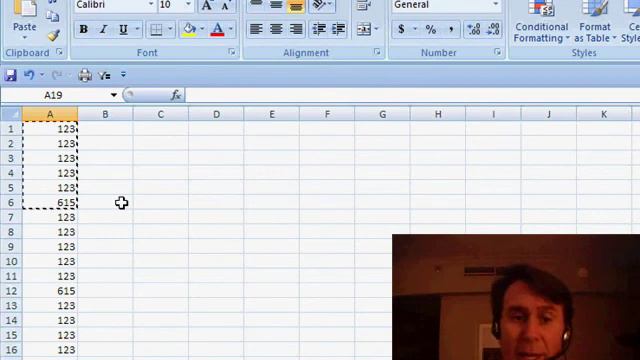The width and height of the screenshot is (640, 360).
Task: Apply Percent style format
Action: 431,29
